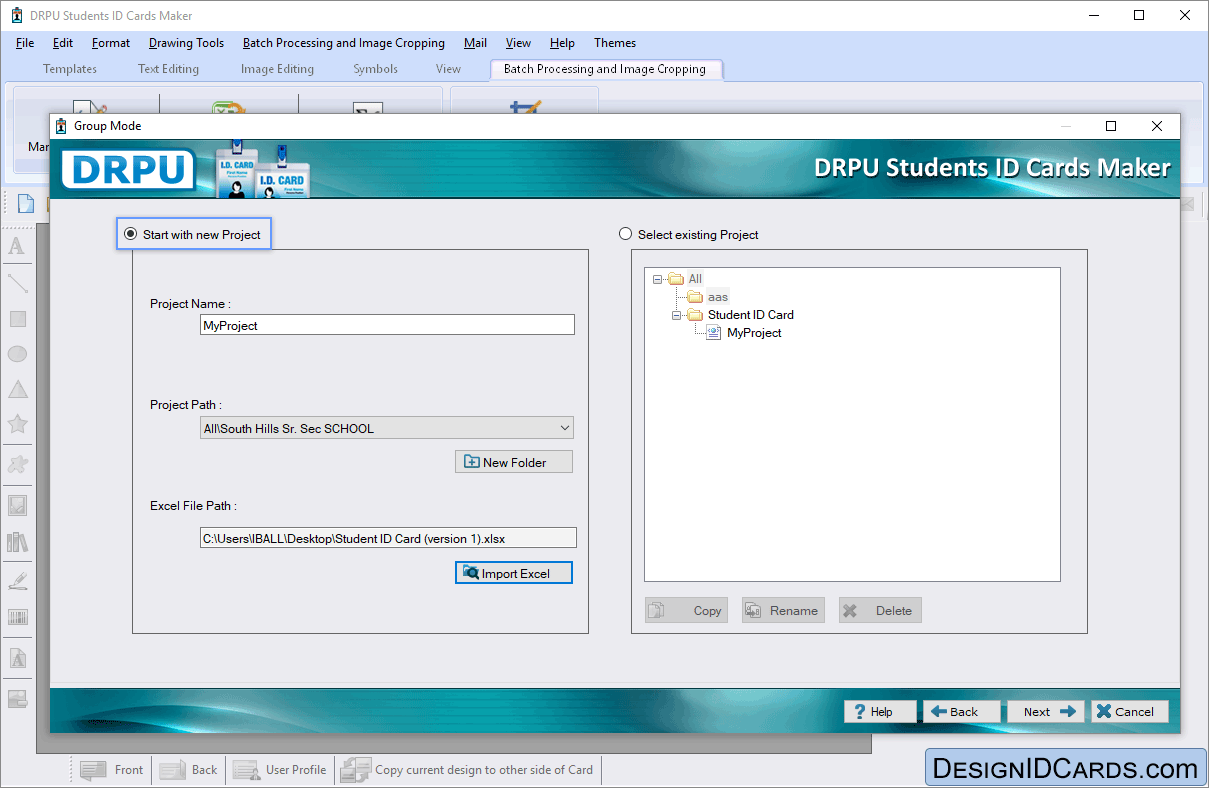Click the Import Excel button
The image size is (1209, 788).
click(x=514, y=573)
